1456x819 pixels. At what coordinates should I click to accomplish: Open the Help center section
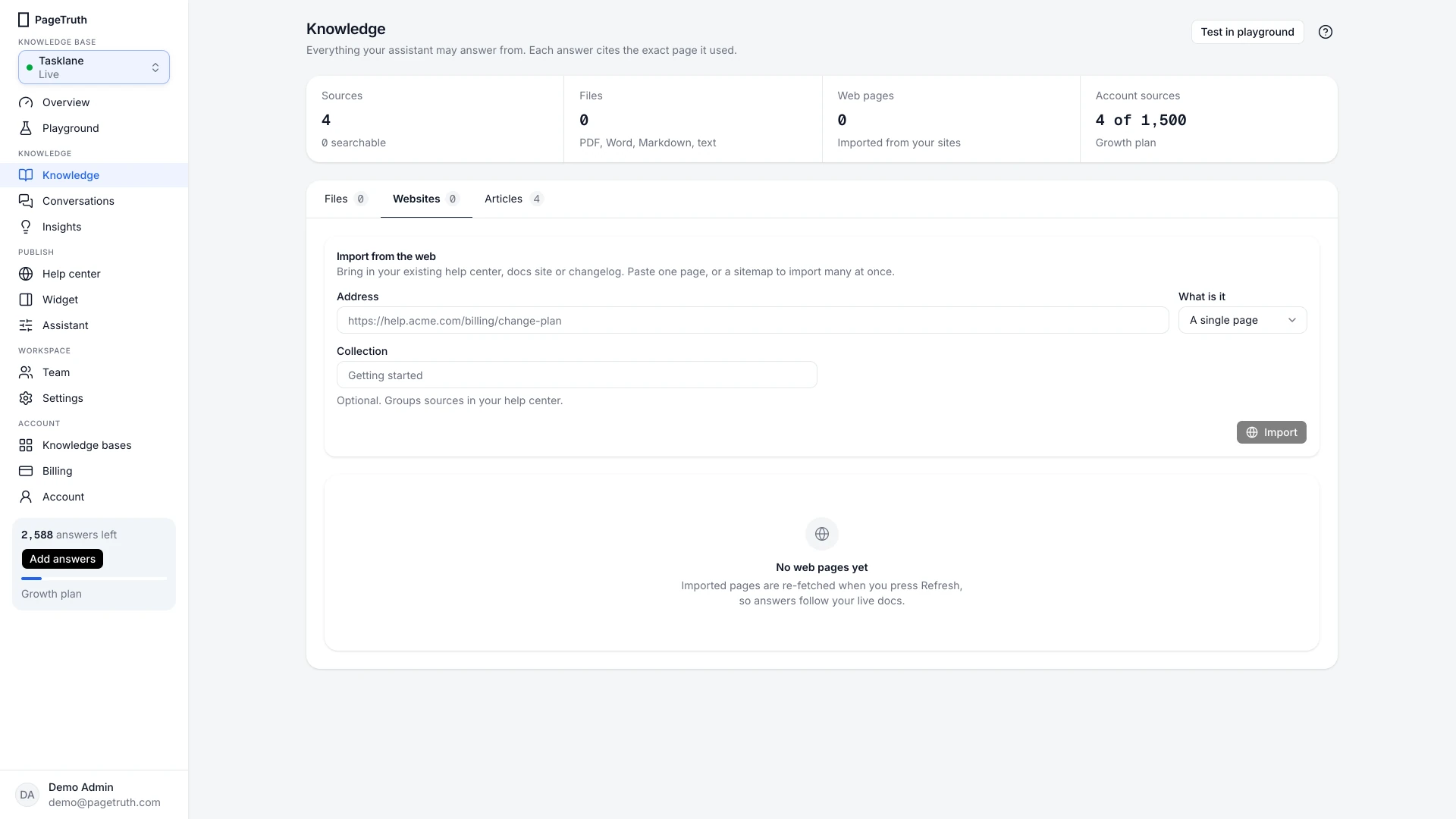pos(94,274)
